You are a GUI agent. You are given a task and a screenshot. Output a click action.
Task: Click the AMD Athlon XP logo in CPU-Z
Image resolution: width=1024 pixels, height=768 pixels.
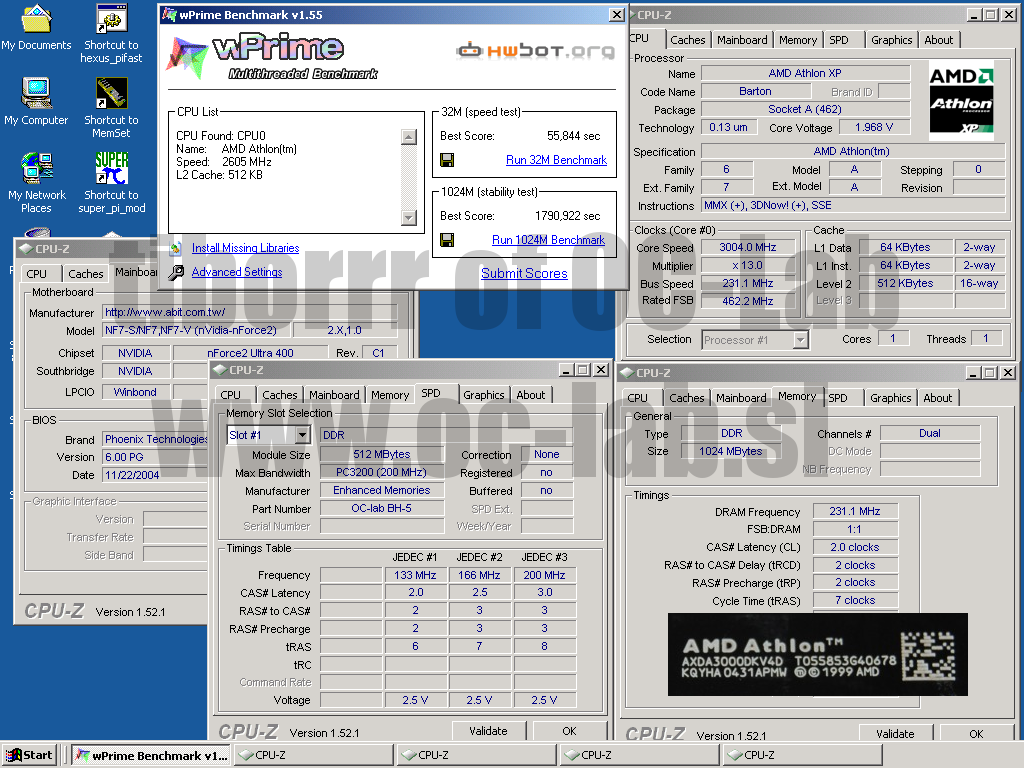[961, 101]
